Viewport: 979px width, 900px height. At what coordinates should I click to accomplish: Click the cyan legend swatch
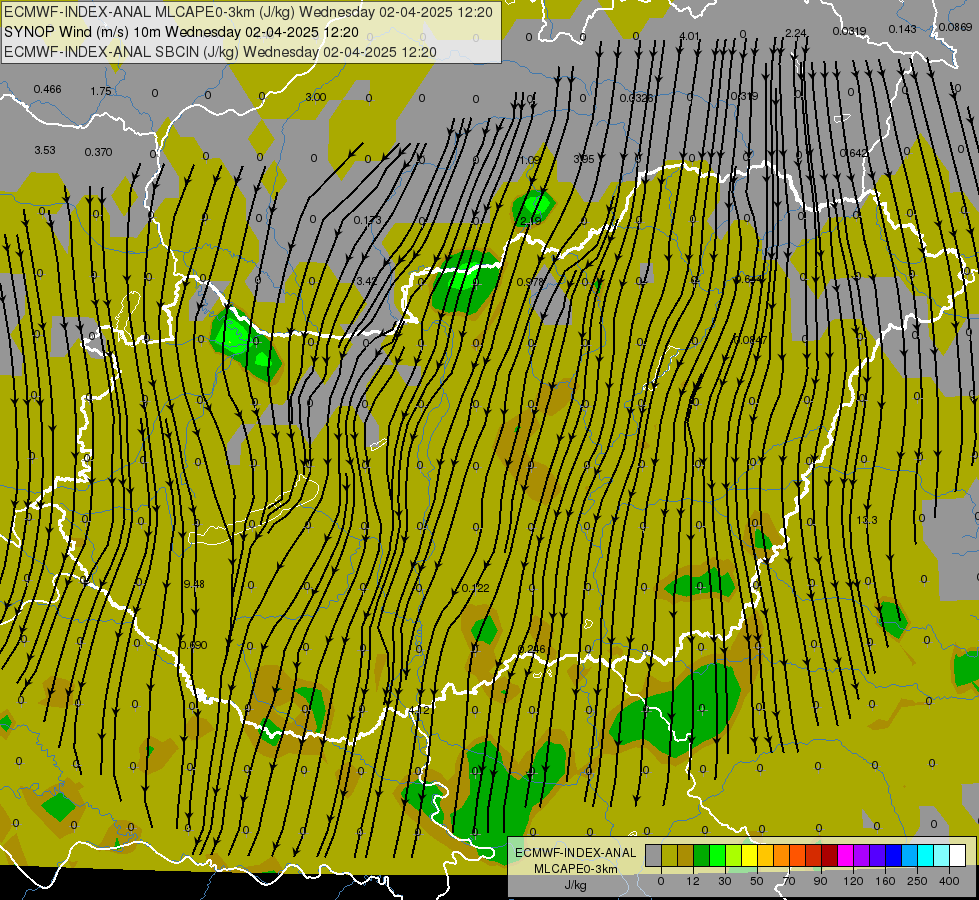coord(926,855)
